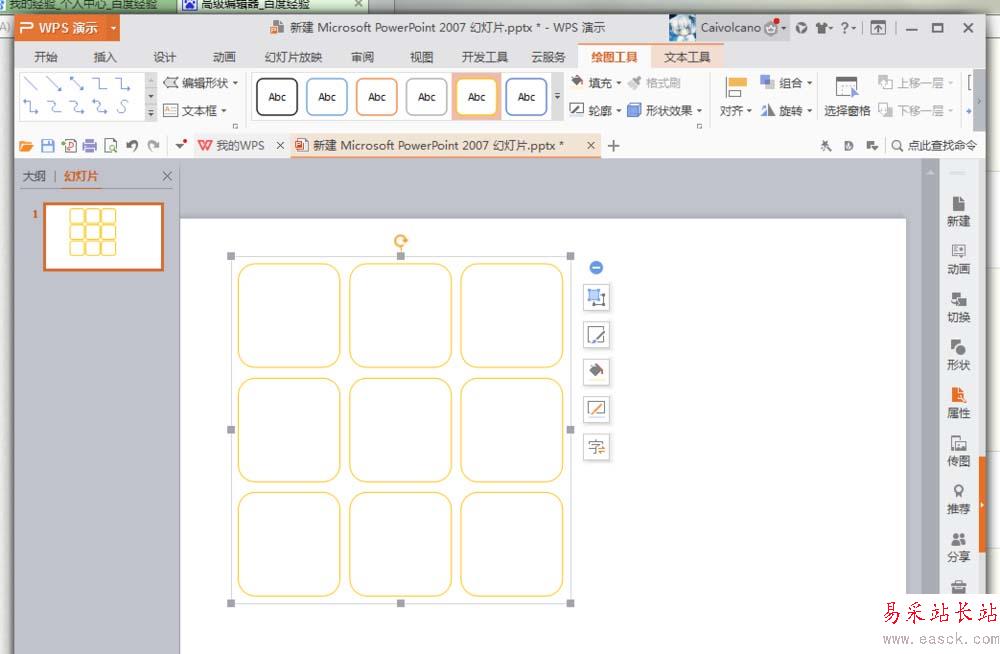The width and height of the screenshot is (1000, 654).
Task: Close the slide thumbnail pane
Action: coord(167,175)
